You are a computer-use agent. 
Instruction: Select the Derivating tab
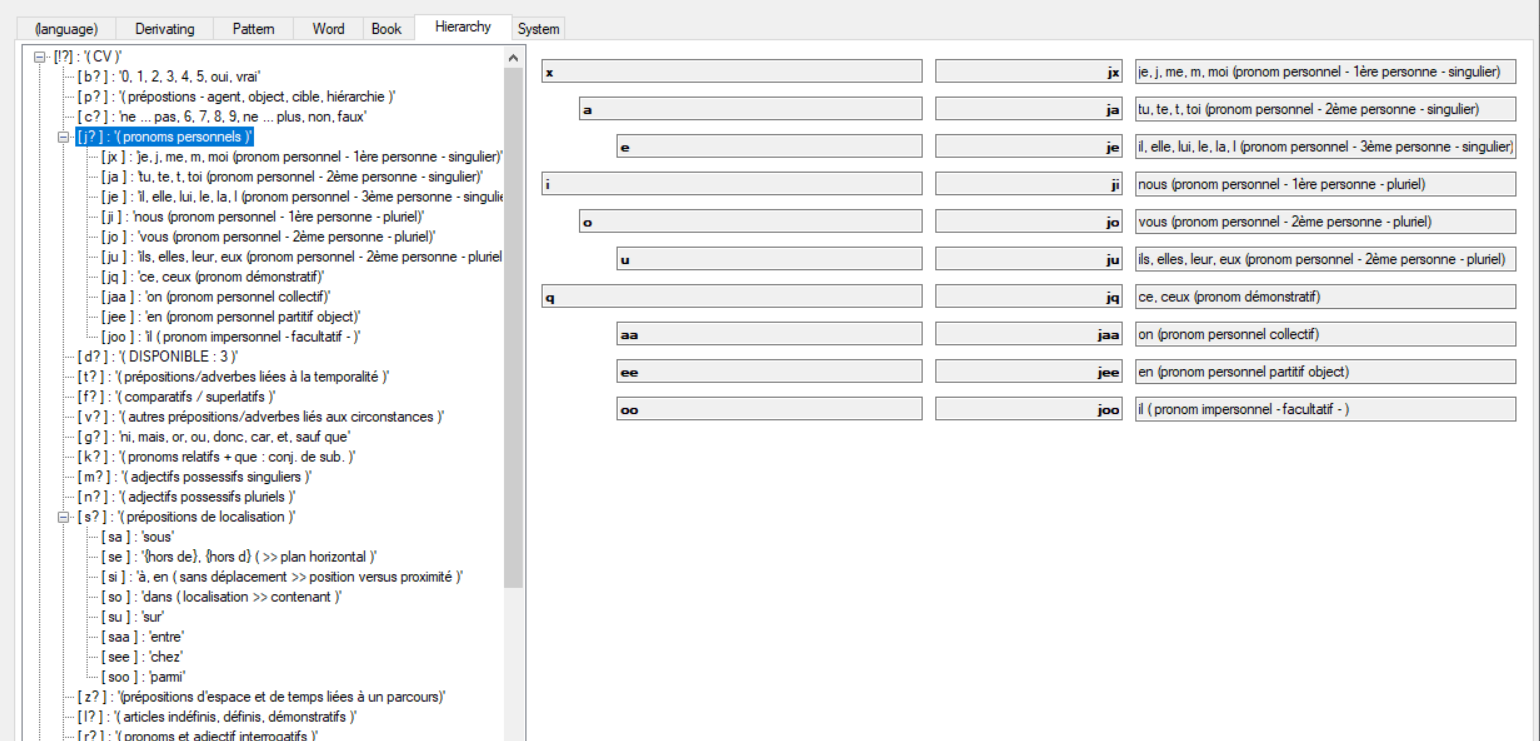pos(164,29)
